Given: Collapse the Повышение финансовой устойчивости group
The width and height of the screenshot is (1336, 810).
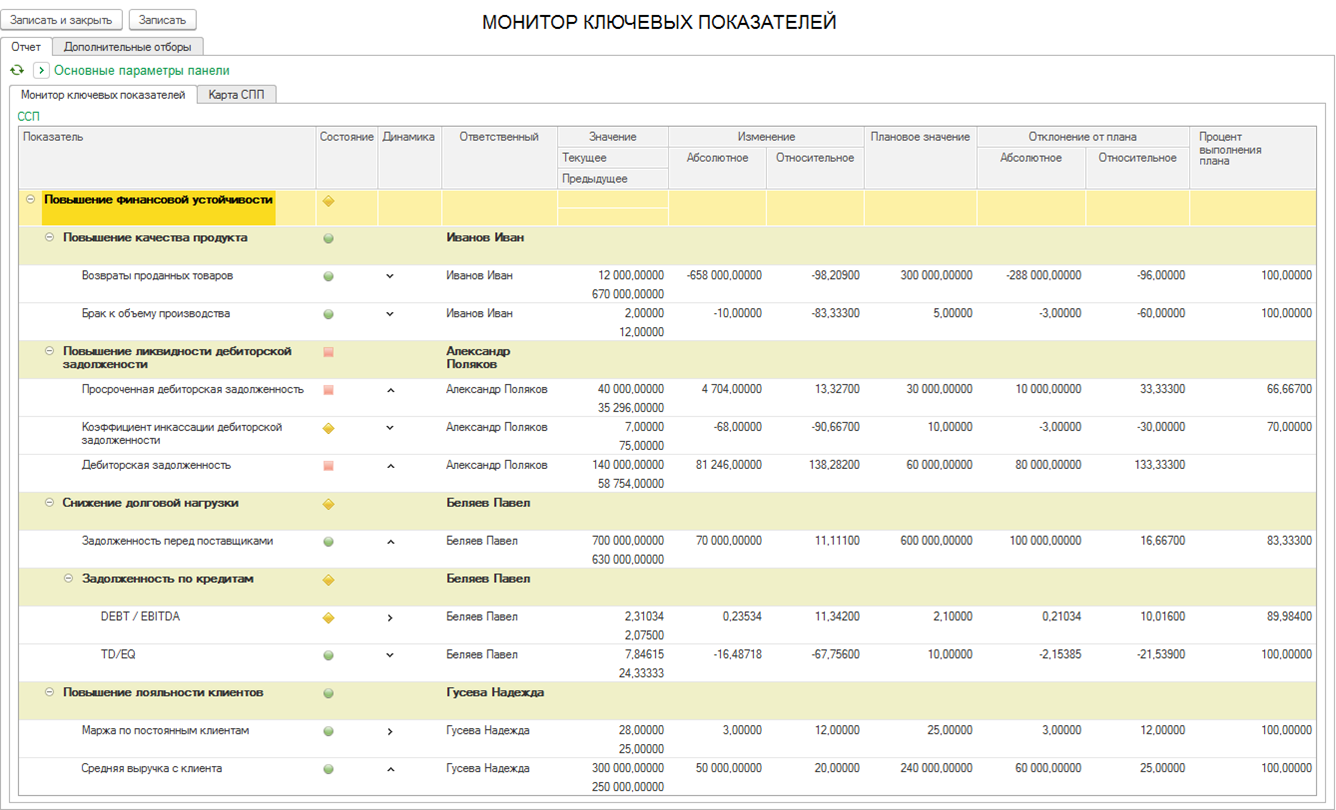Looking at the screenshot, I should (30, 200).
